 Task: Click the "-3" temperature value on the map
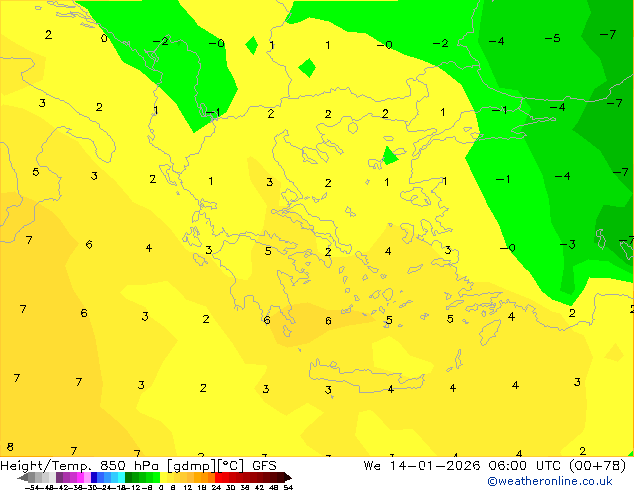tap(567, 244)
